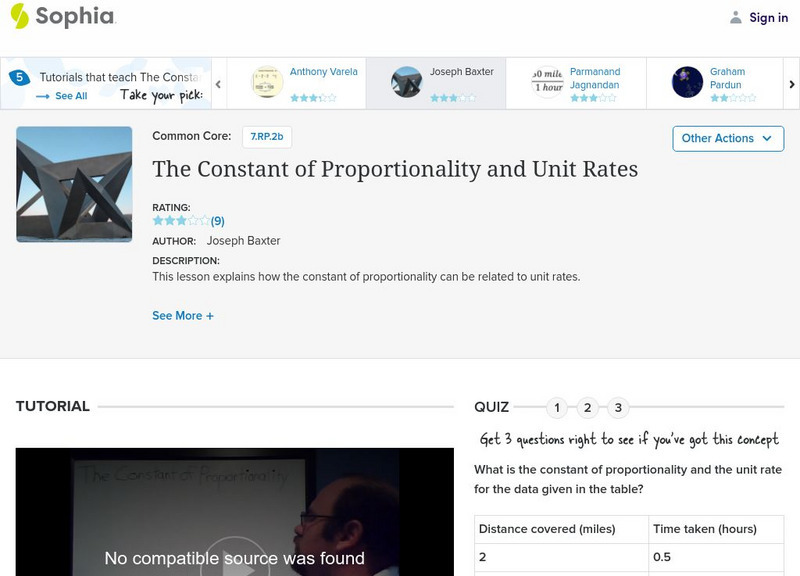Click Parmanand Jagnandan's star rating

[x=593, y=98]
